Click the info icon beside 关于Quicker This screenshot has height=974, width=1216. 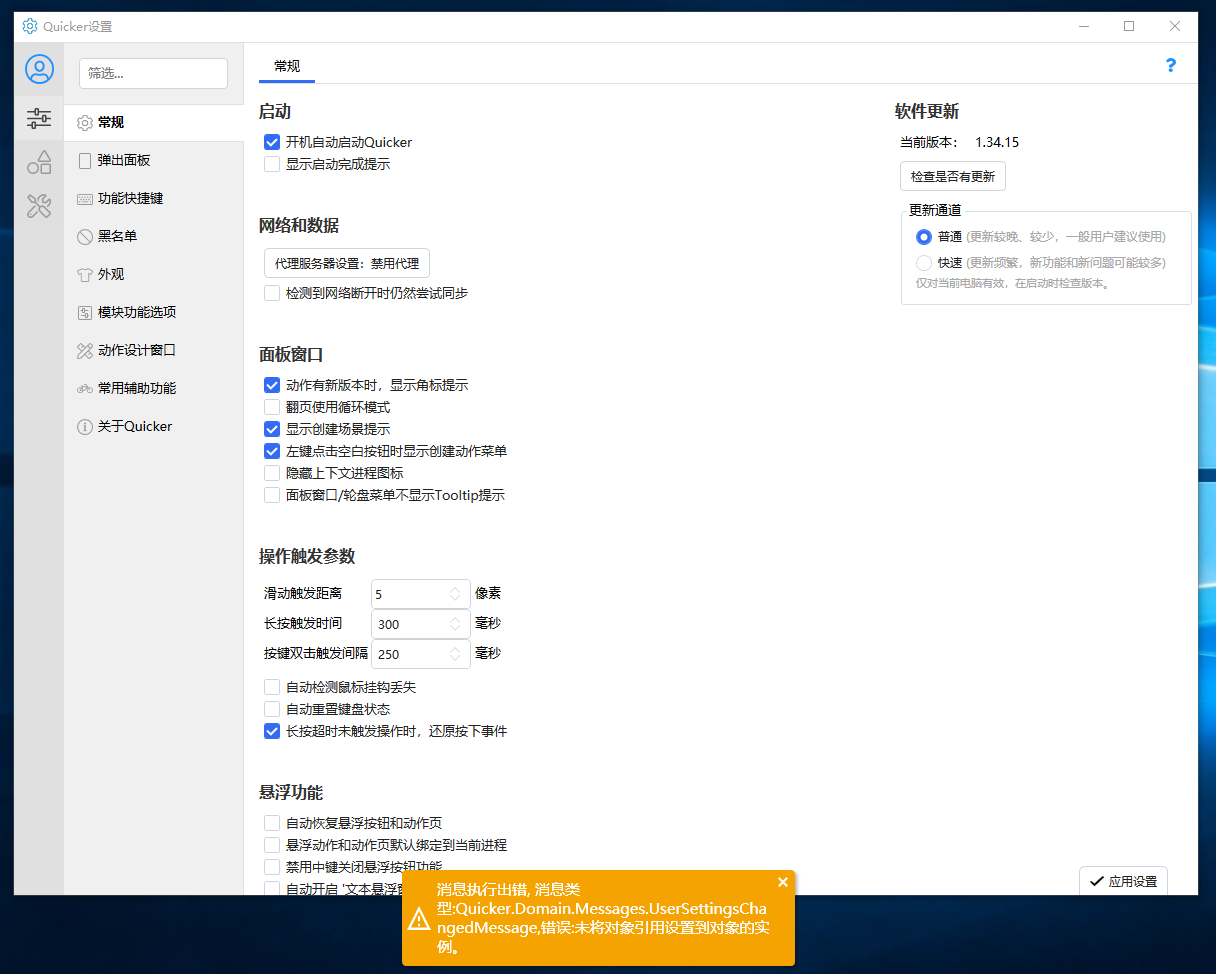tap(85, 427)
